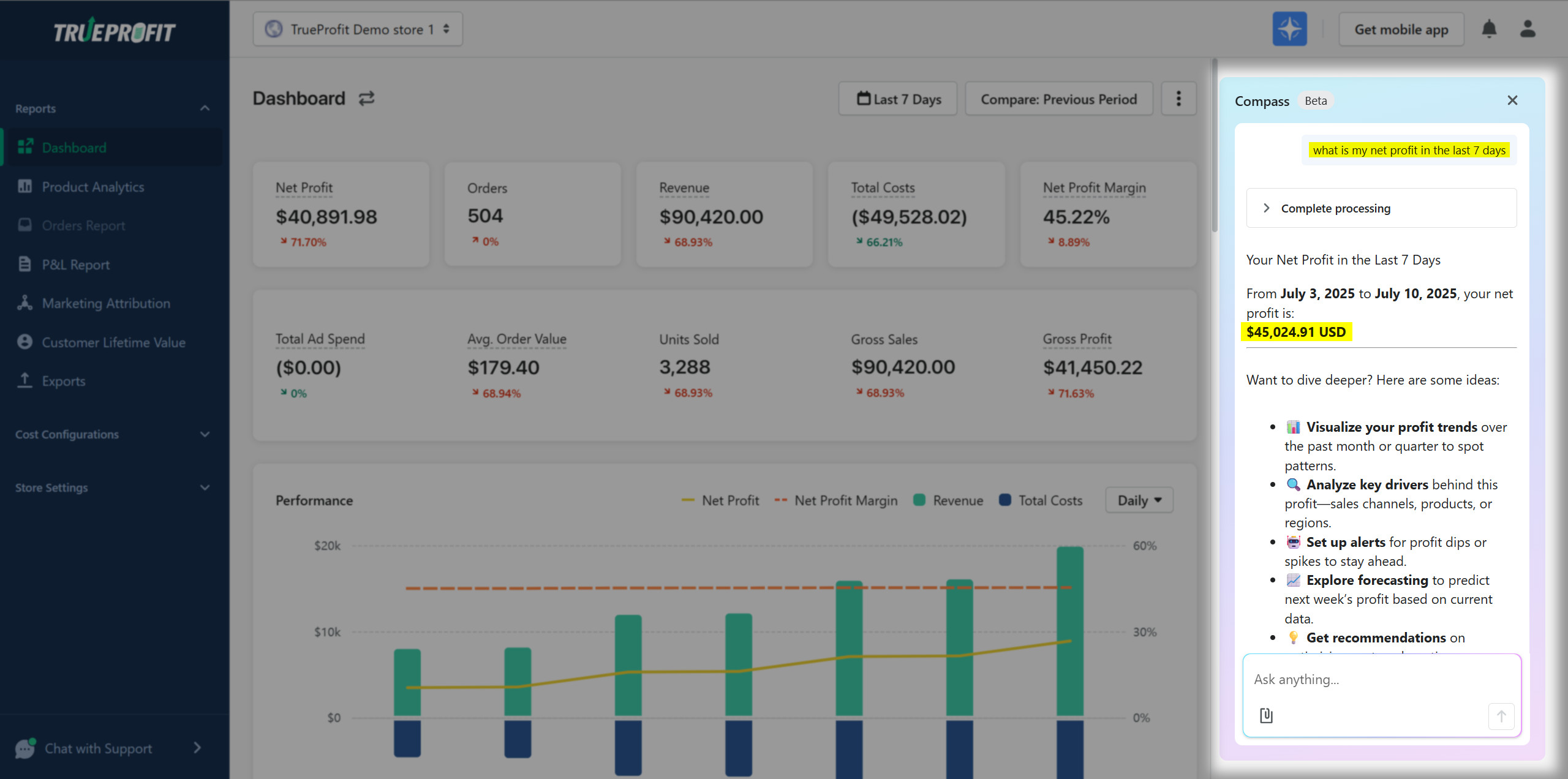The height and width of the screenshot is (779, 1568).
Task: Click the notification bell
Action: (1490, 28)
